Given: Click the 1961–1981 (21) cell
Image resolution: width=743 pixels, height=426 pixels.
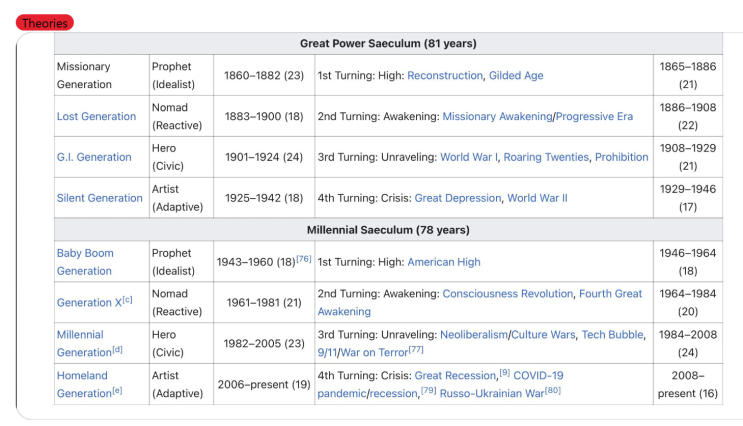Looking at the screenshot, I should point(264,303).
